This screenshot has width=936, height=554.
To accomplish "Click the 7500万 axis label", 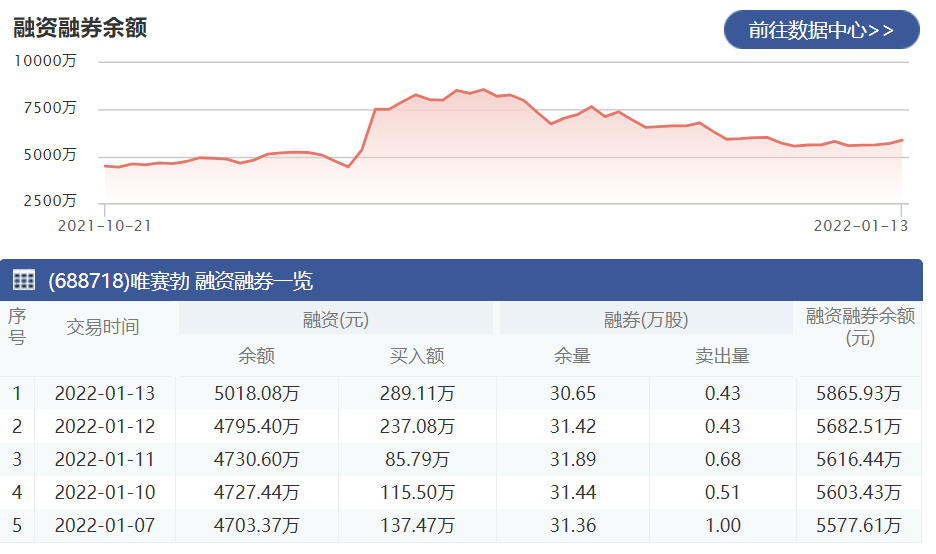I will click(50, 108).
